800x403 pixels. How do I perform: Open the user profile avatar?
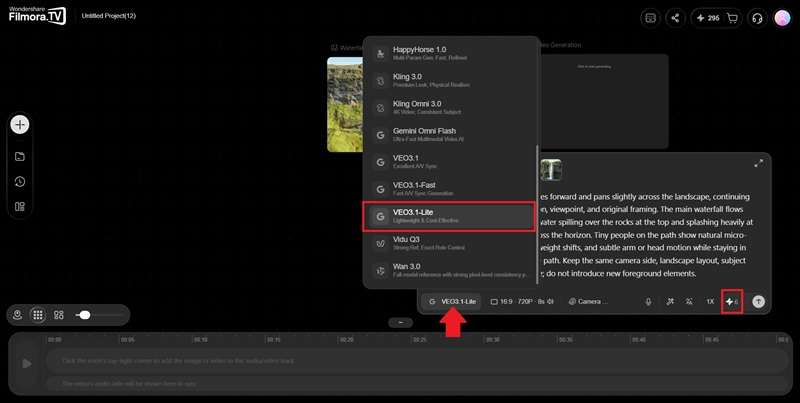[782, 18]
